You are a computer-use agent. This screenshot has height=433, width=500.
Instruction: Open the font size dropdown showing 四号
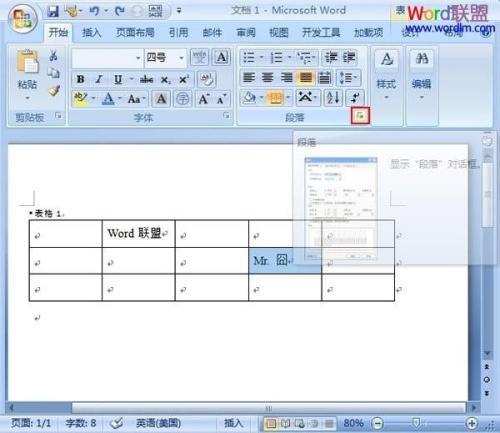click(165, 58)
